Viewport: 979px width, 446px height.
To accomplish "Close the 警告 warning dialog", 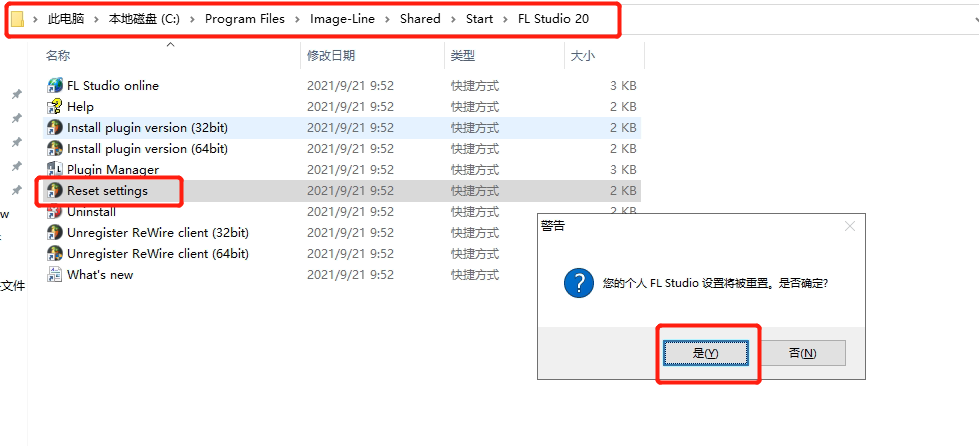I will point(849,226).
